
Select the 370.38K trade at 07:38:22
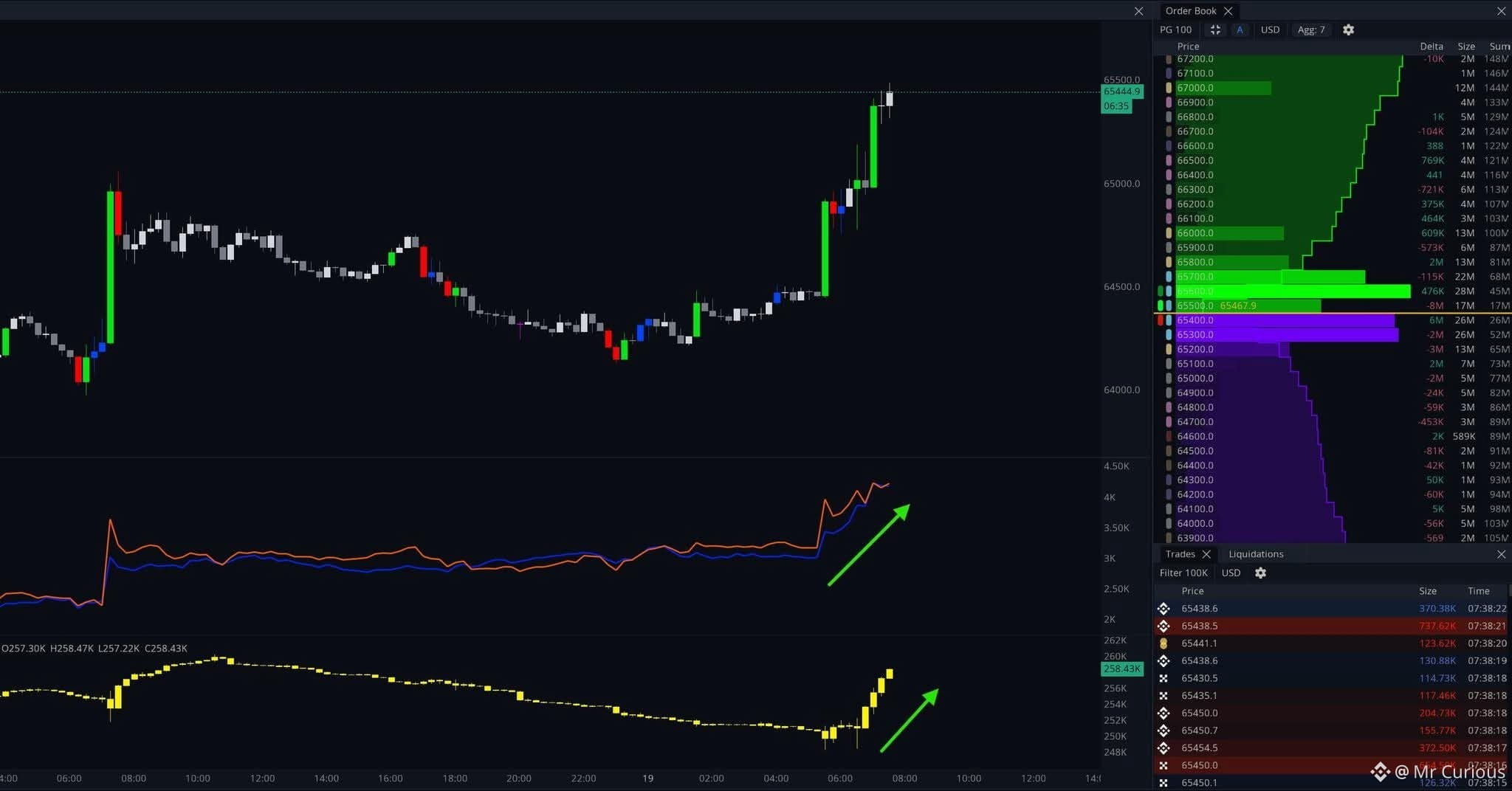tap(1331, 609)
